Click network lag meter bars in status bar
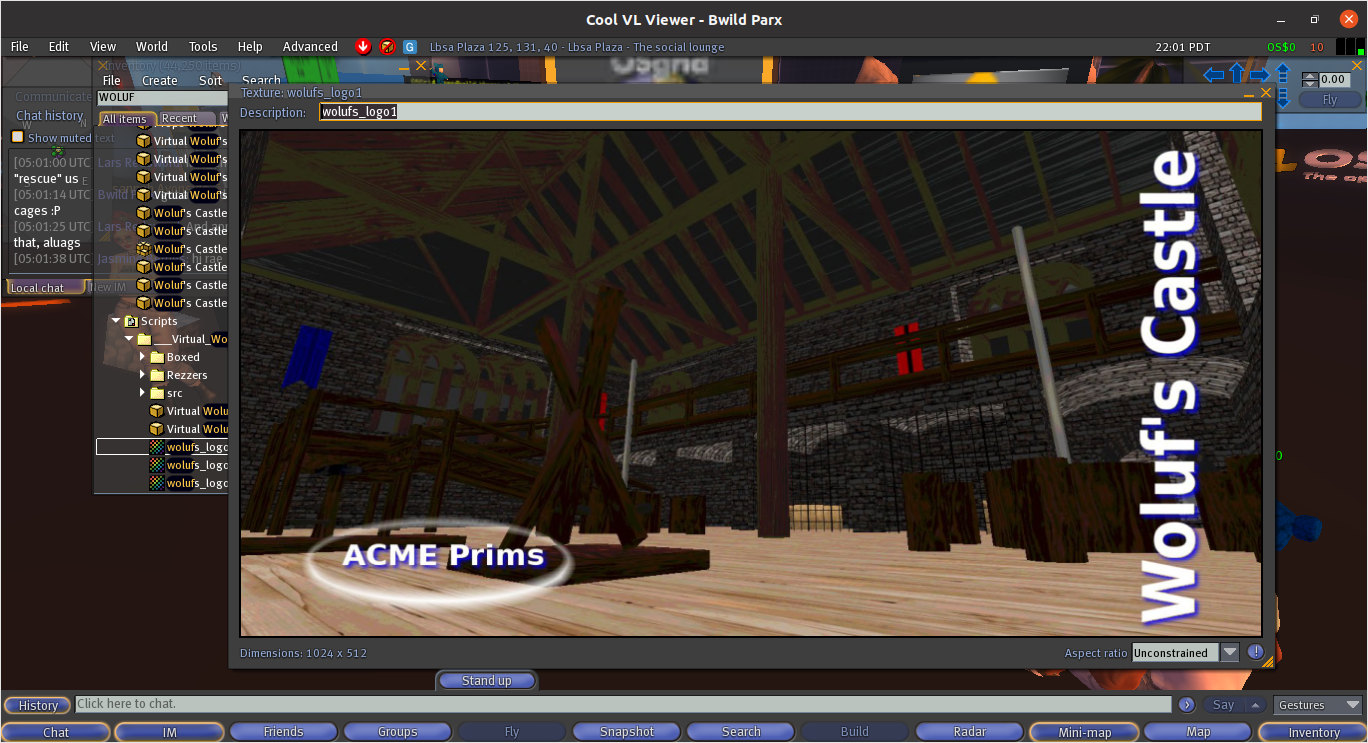Image resolution: width=1368 pixels, height=743 pixels. (1350, 46)
